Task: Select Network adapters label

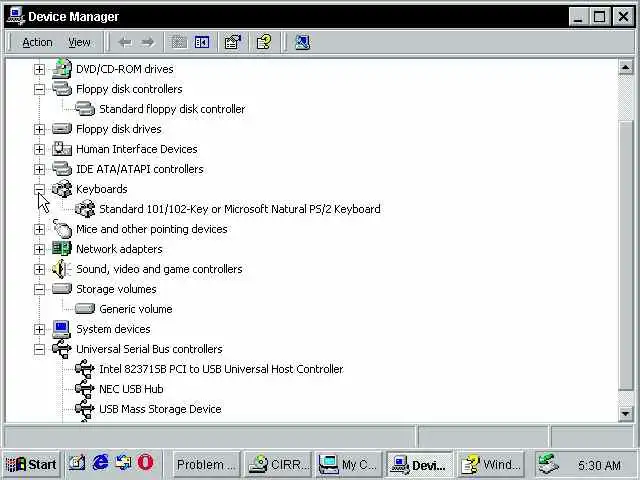Action: coord(119,249)
